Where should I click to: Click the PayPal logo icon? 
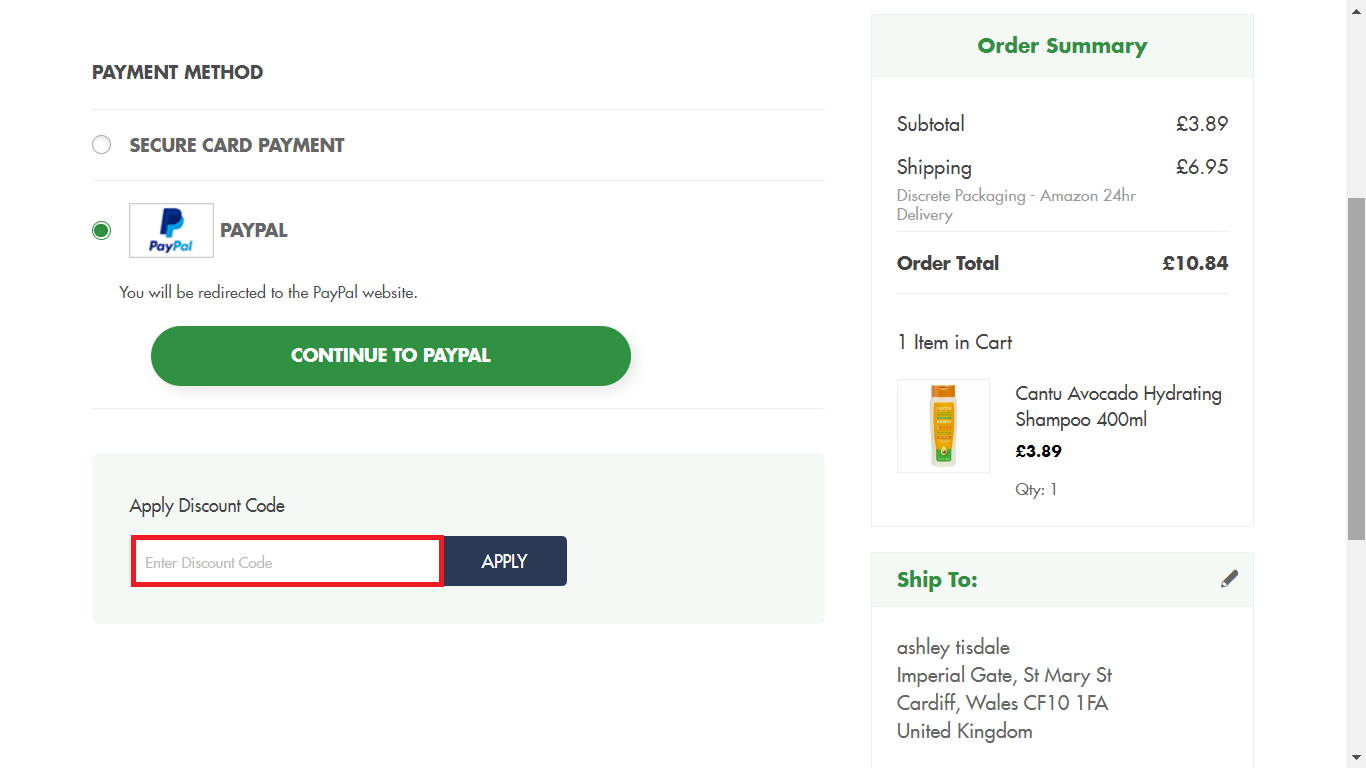click(x=170, y=230)
